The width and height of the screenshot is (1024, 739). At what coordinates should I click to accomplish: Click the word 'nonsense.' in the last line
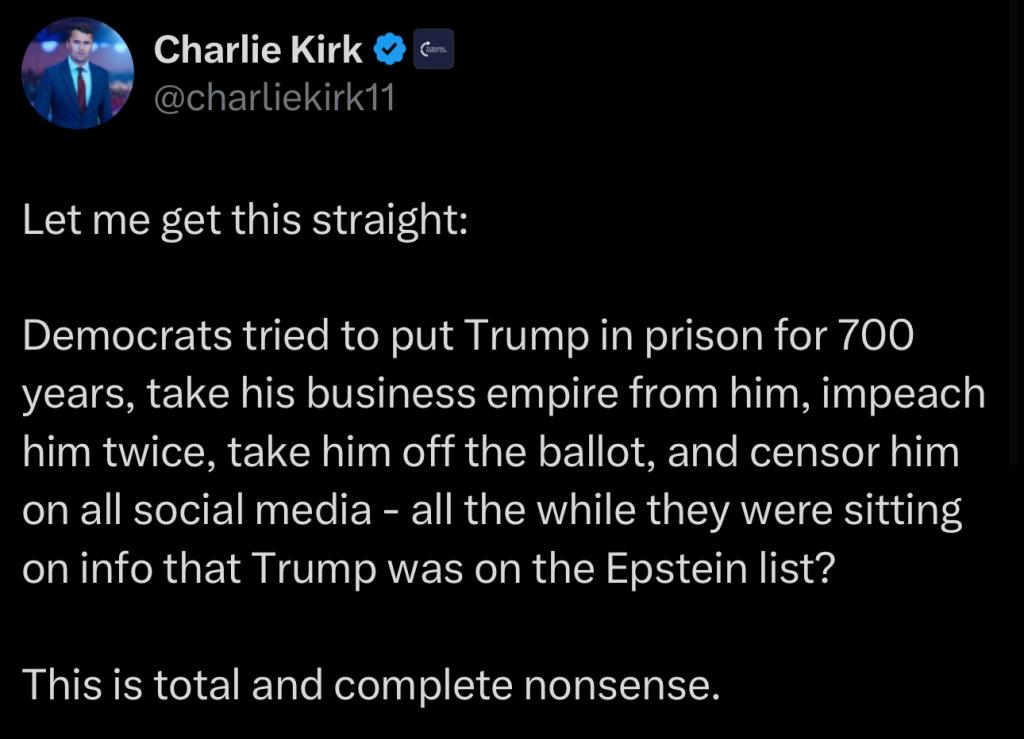tap(622, 687)
